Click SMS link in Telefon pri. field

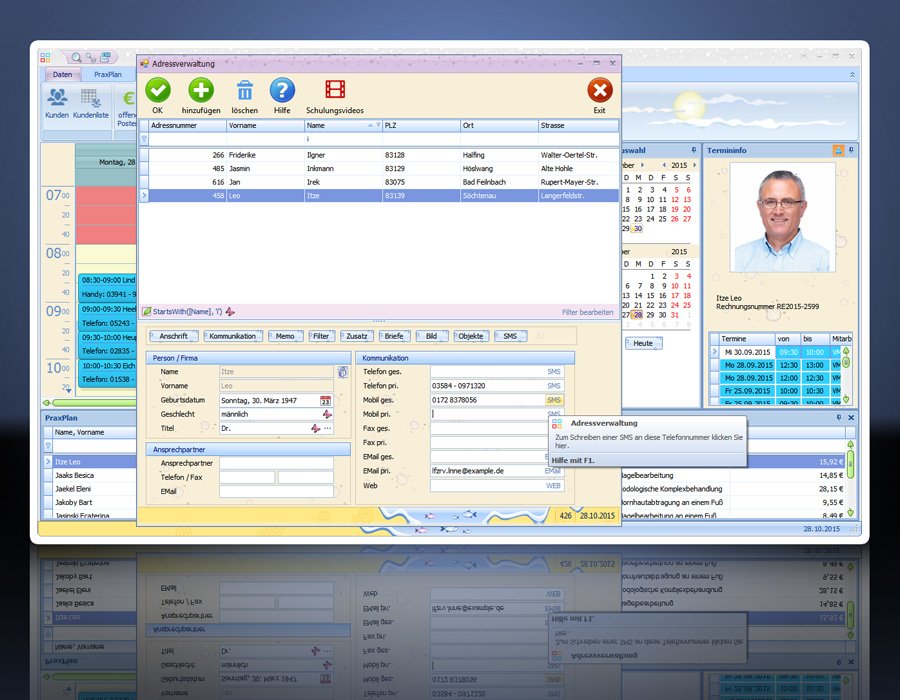[x=554, y=386]
